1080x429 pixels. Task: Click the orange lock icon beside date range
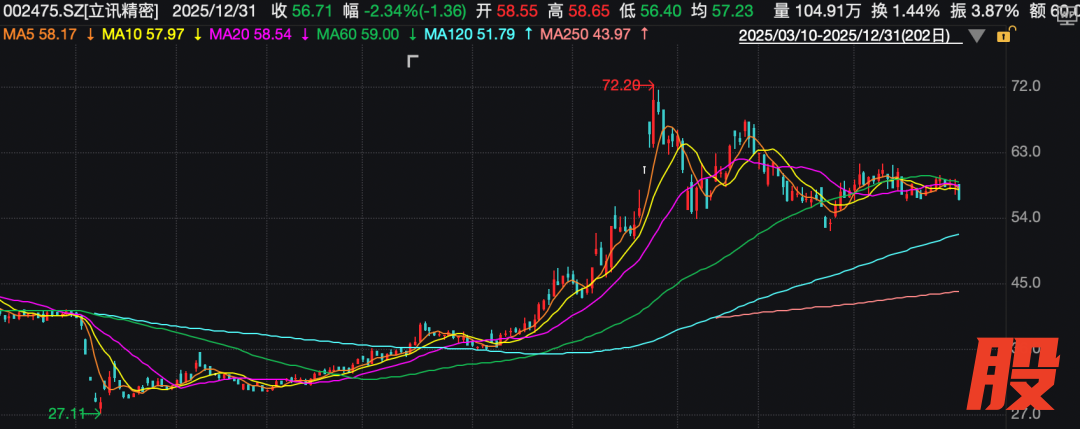(1003, 36)
